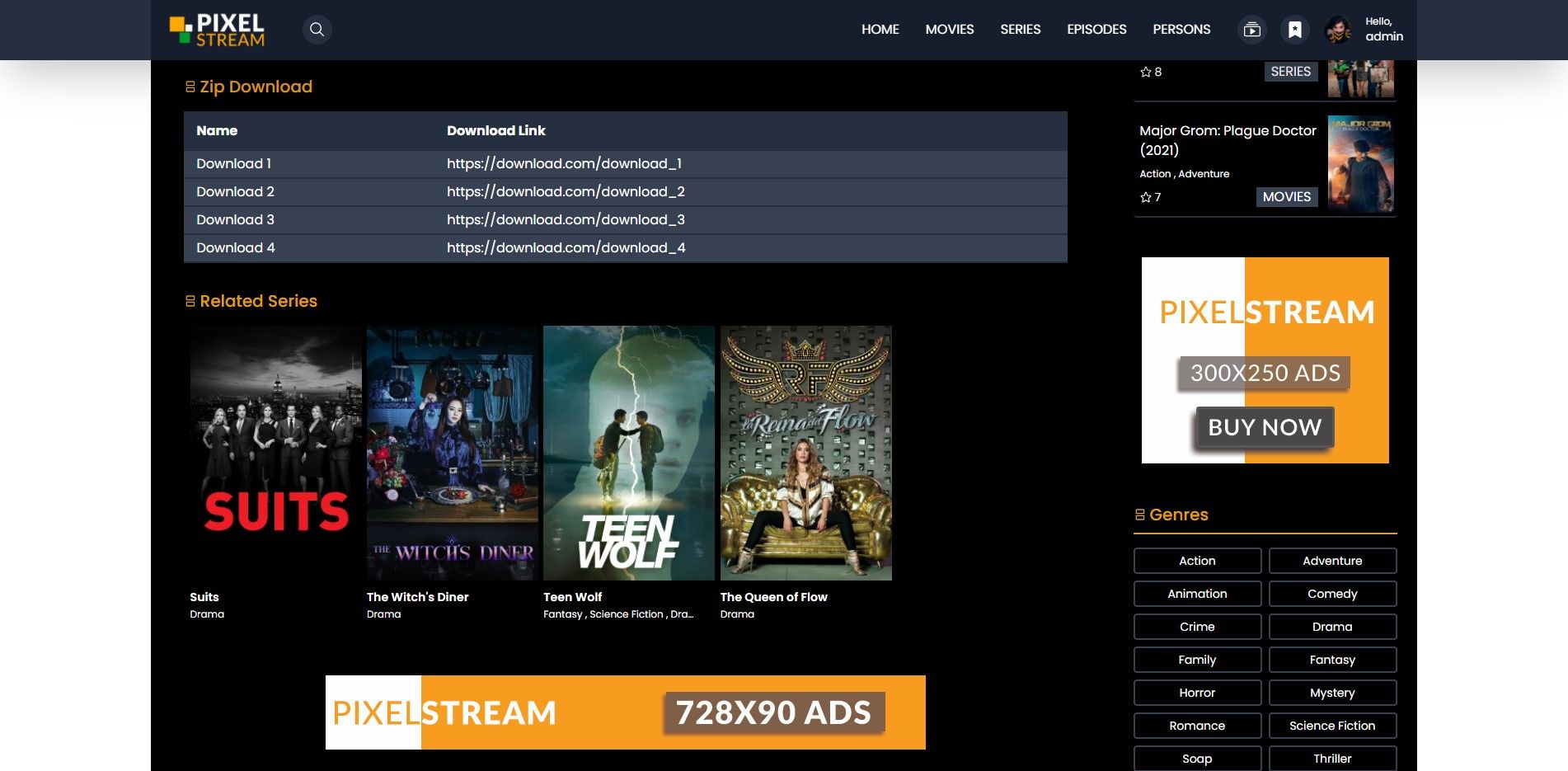Select the Comedy genre
1568x771 pixels.
pyautogui.click(x=1332, y=594)
